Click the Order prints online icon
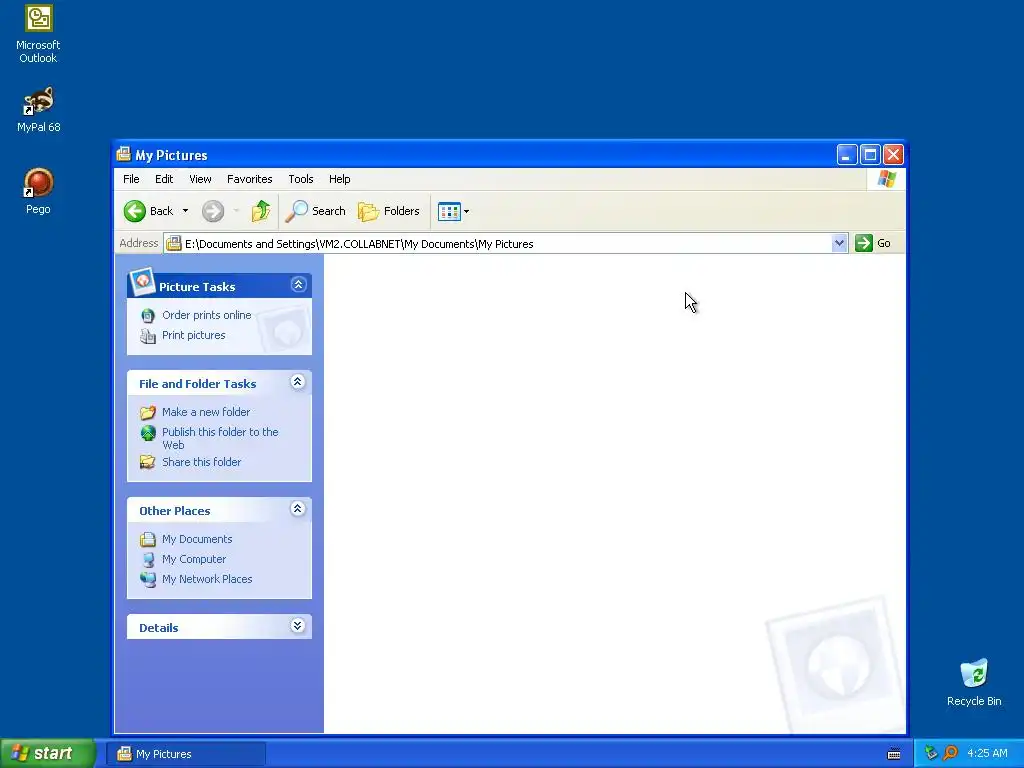This screenshot has width=1024, height=768. 148,315
